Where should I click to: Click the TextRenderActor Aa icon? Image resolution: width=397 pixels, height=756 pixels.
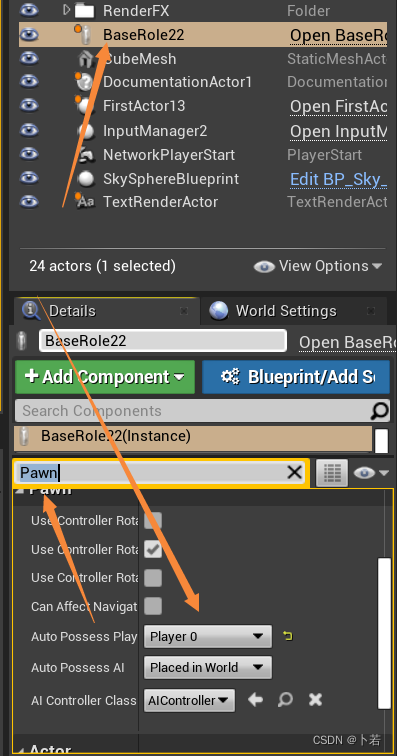85,202
